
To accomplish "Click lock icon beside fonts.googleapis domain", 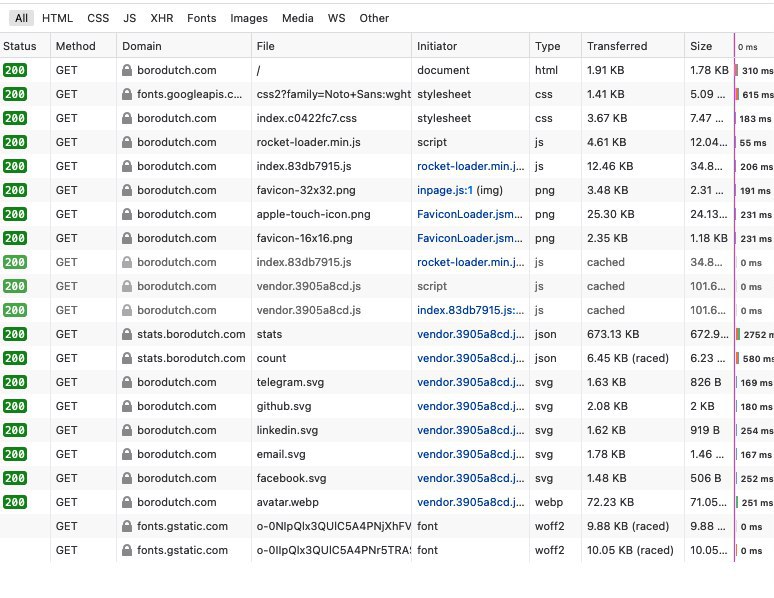I will [x=127, y=94].
